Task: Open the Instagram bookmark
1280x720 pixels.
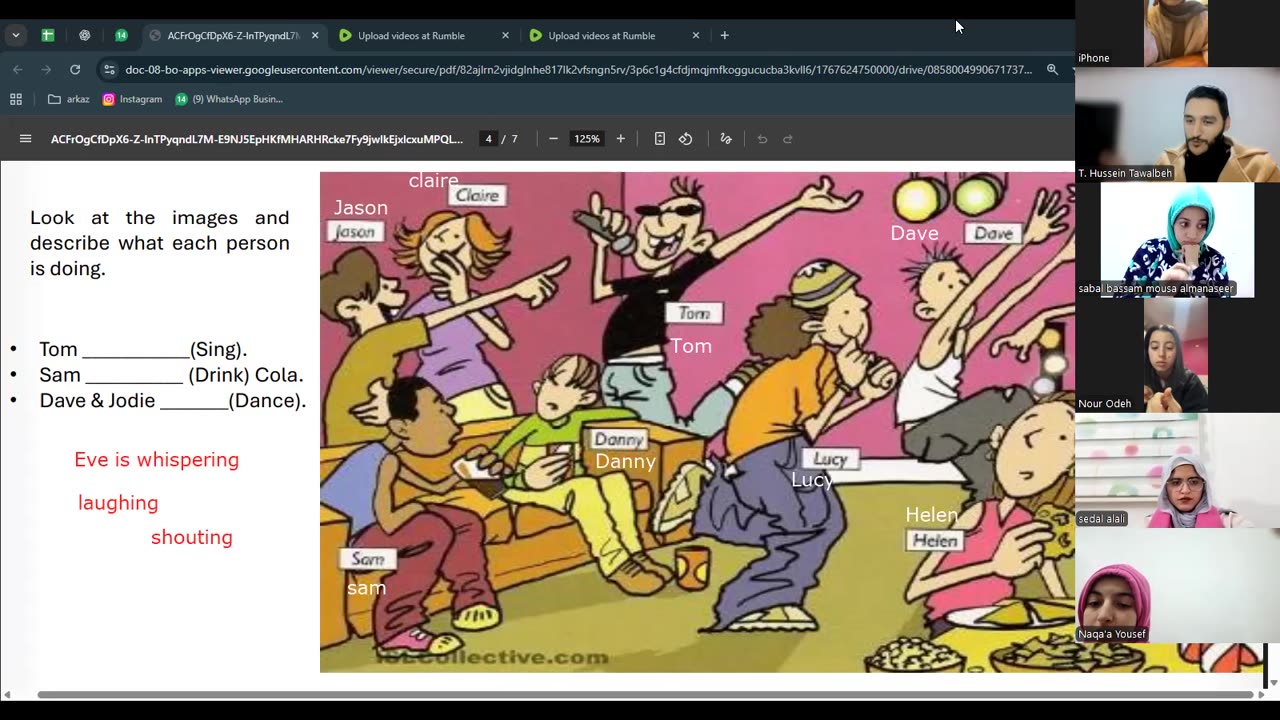Action: tap(132, 99)
